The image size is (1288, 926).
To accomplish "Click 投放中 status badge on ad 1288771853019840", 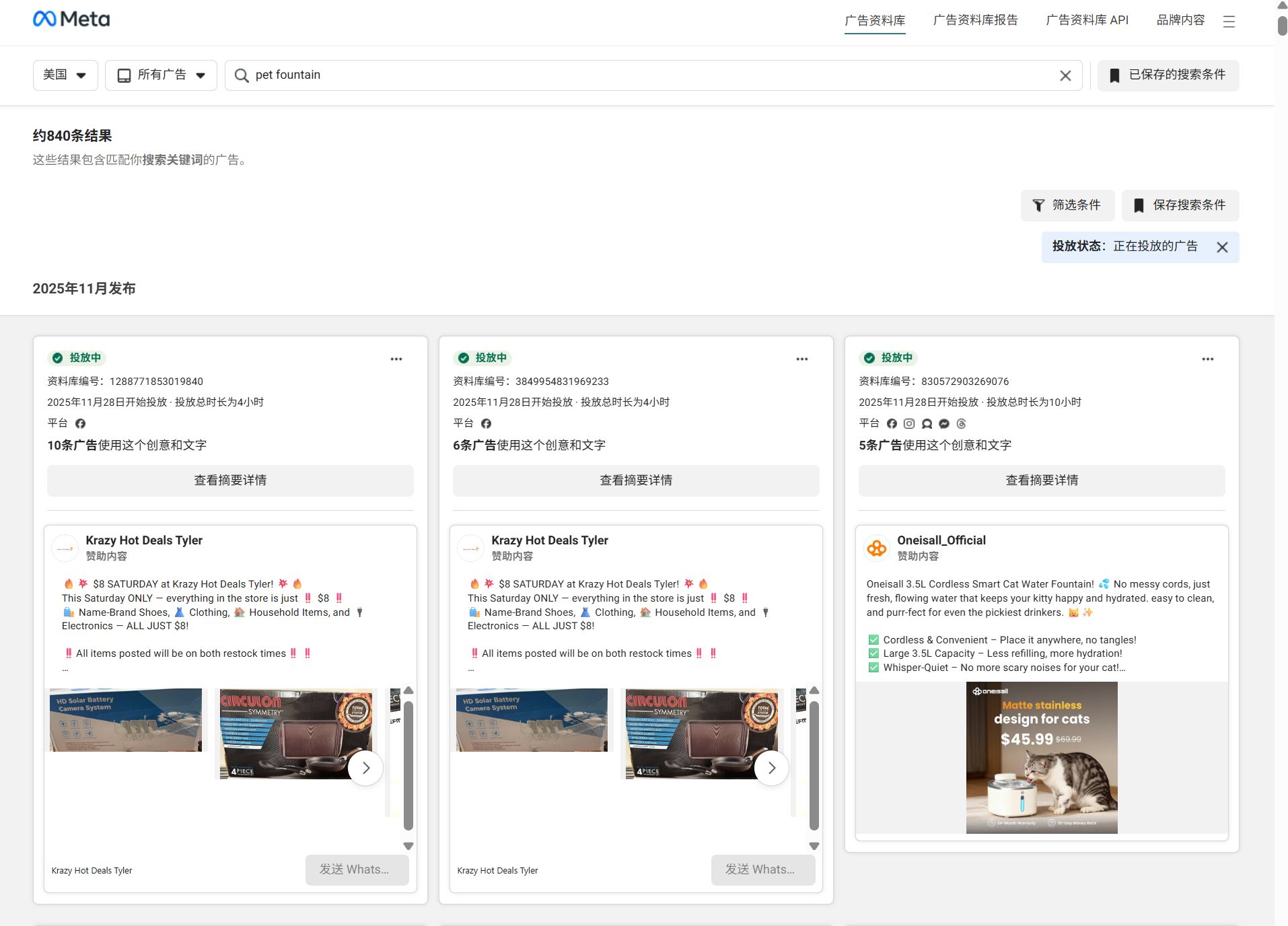I will (77, 358).
